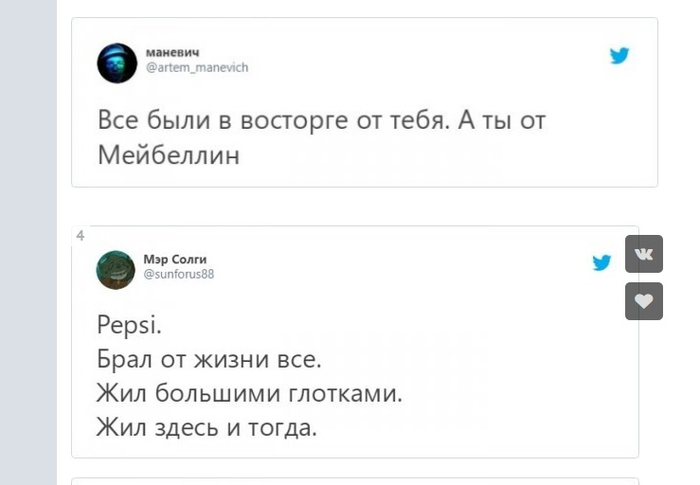700x485 pixels.
Task: Share the tweet via the VK button
Action: coord(644,254)
